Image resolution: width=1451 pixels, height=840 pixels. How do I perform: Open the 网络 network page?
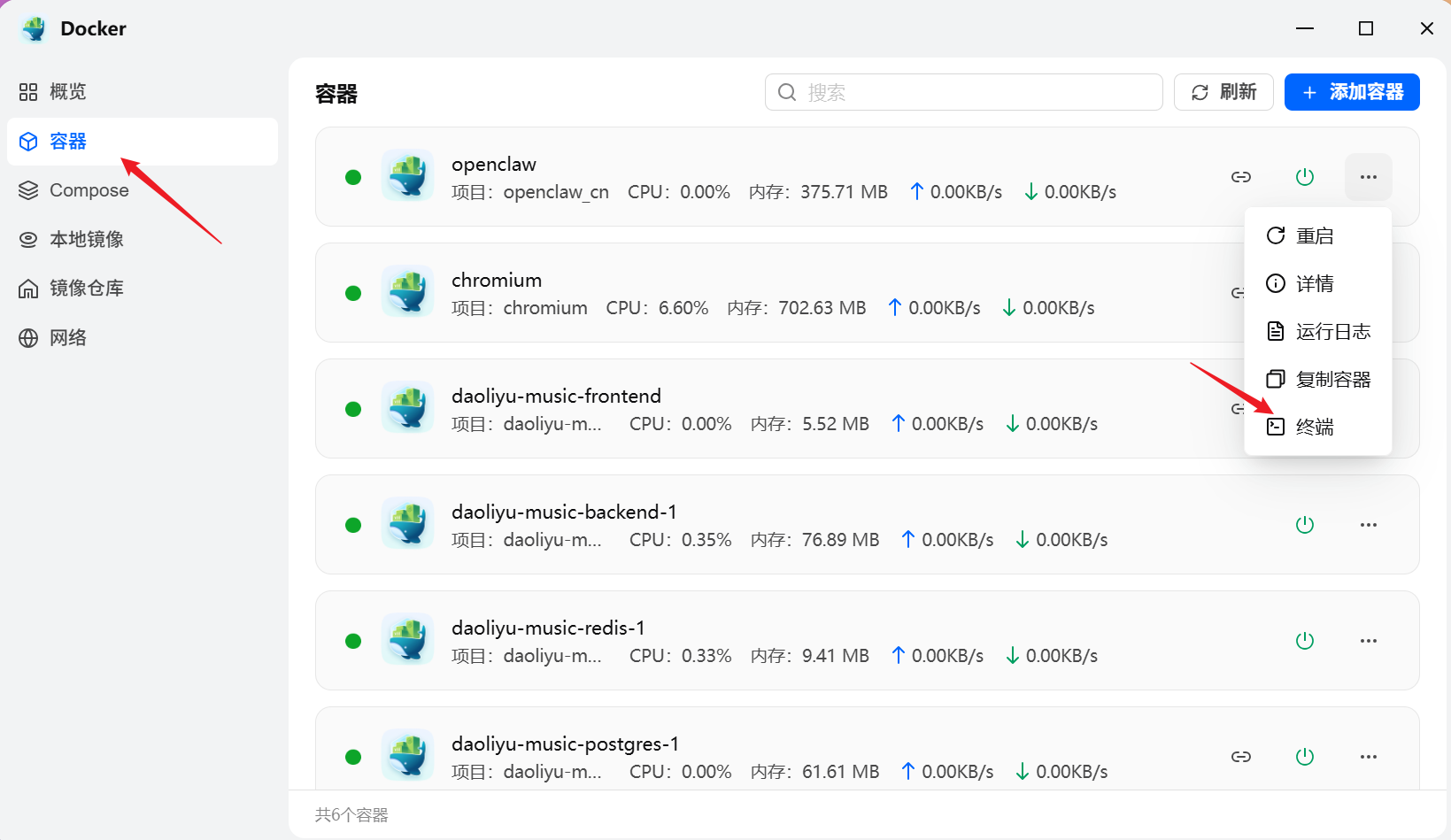coord(142,338)
